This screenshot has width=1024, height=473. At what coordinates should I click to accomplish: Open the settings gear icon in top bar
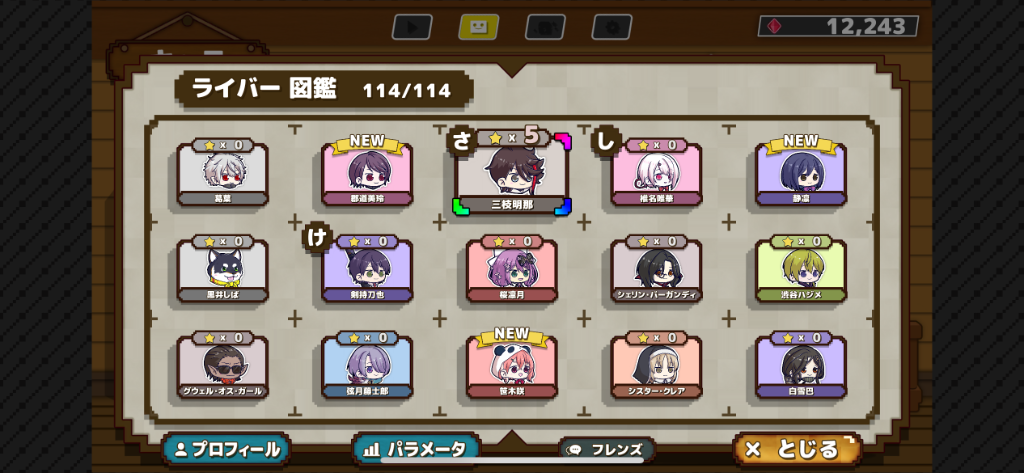[x=612, y=27]
